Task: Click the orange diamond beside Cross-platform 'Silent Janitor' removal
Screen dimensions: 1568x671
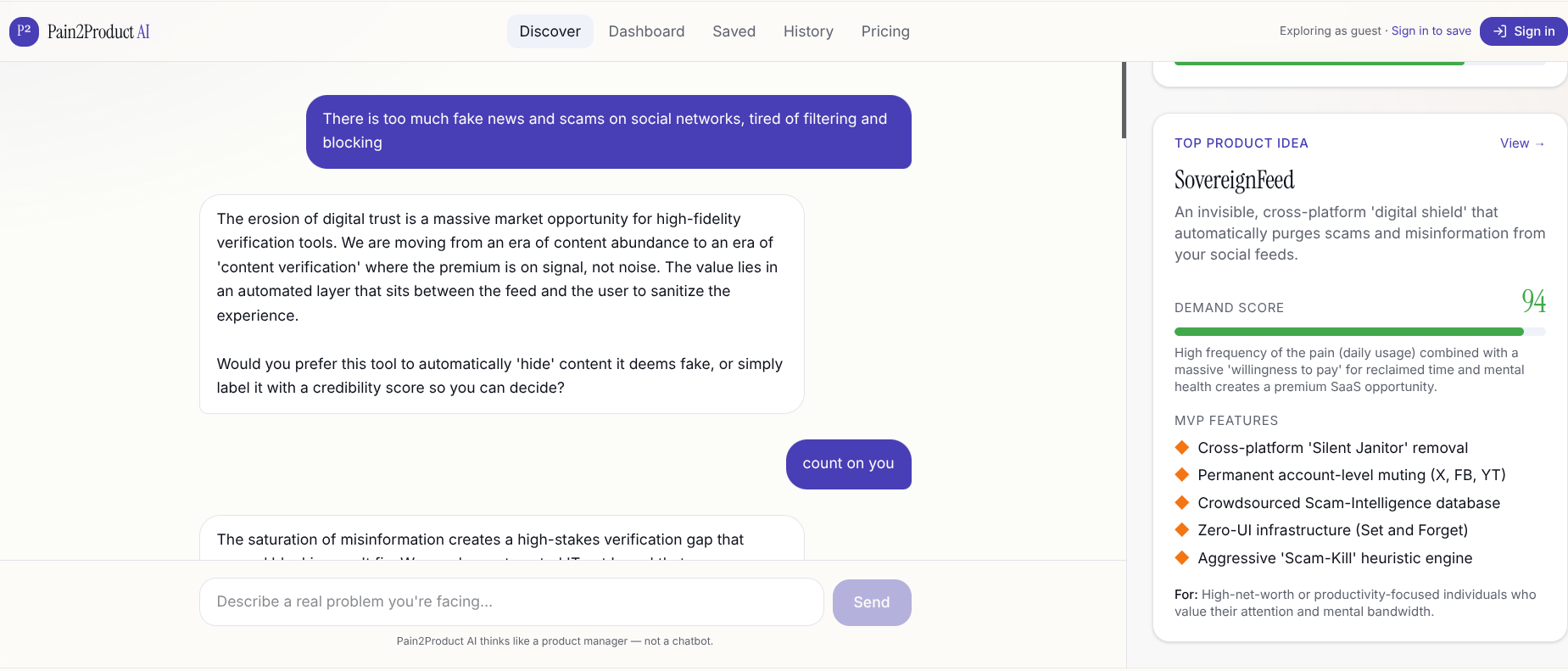Action: tap(1181, 447)
